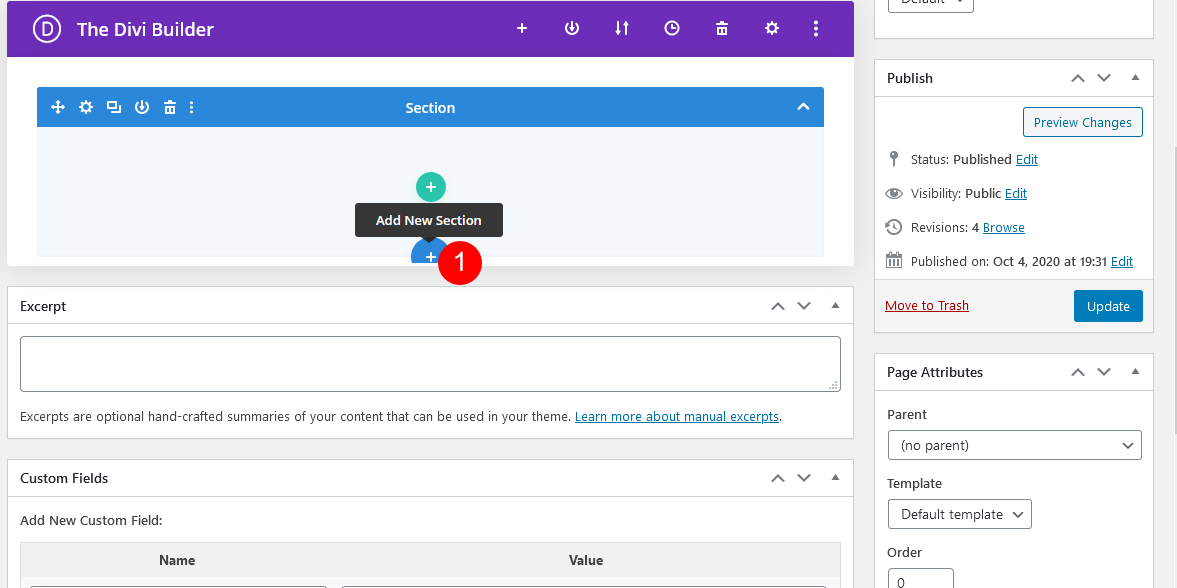The width and height of the screenshot is (1177, 588).
Task: Toggle collapse of the Publish panel
Action: pos(1135,77)
